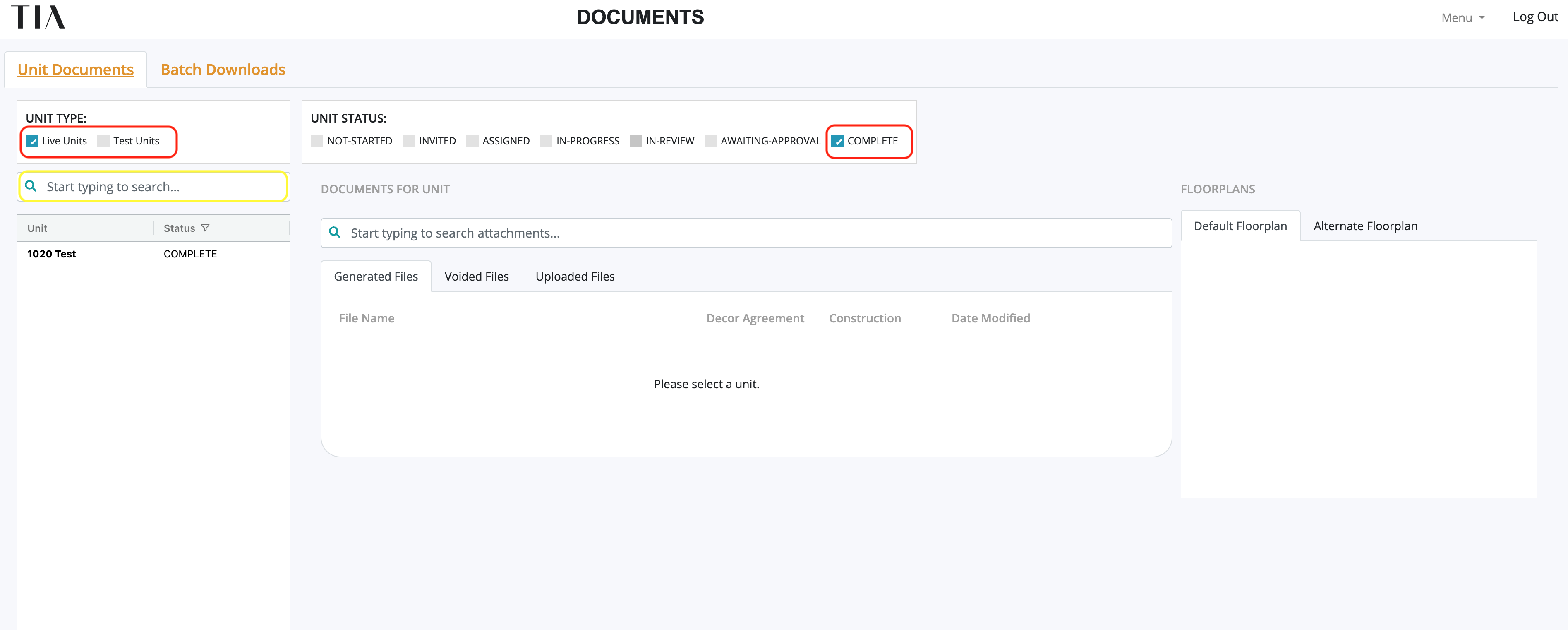
Task: Select the 1020 Test unit row
Action: point(153,253)
